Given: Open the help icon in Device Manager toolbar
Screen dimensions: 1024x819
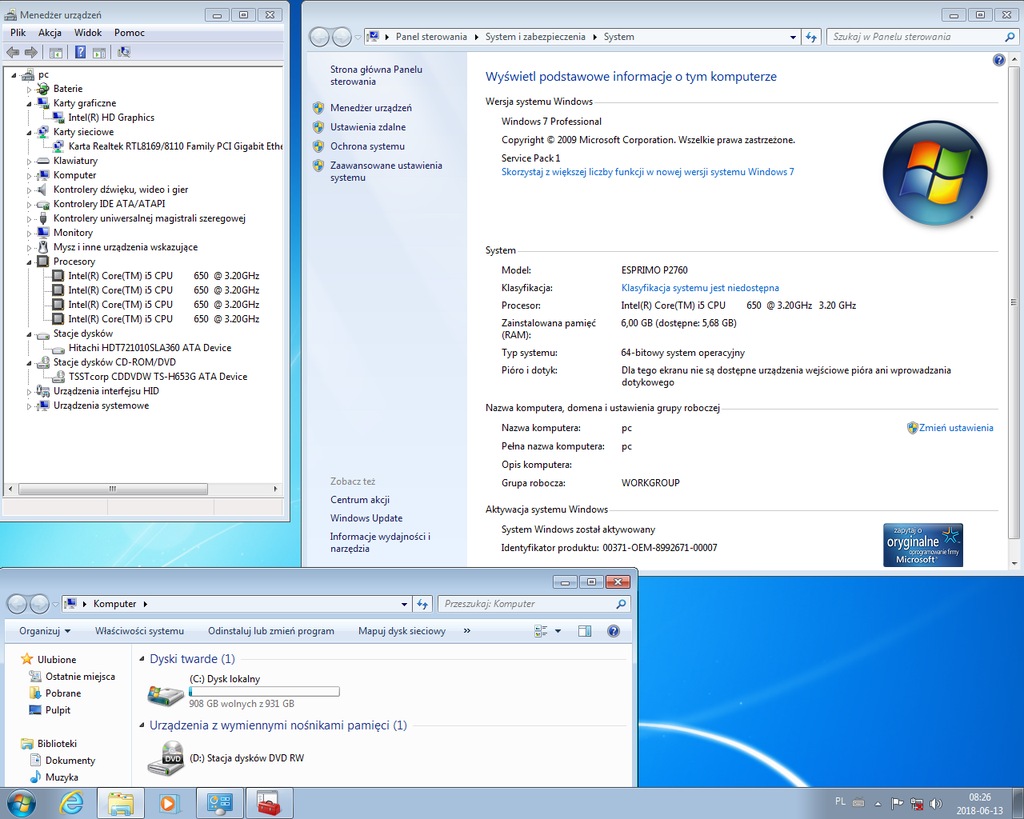Looking at the screenshot, I should point(80,52).
